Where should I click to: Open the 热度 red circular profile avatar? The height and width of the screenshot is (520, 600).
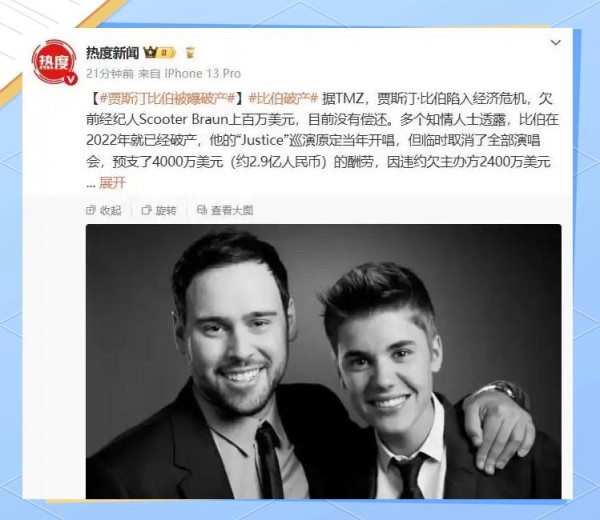[x=54, y=62]
